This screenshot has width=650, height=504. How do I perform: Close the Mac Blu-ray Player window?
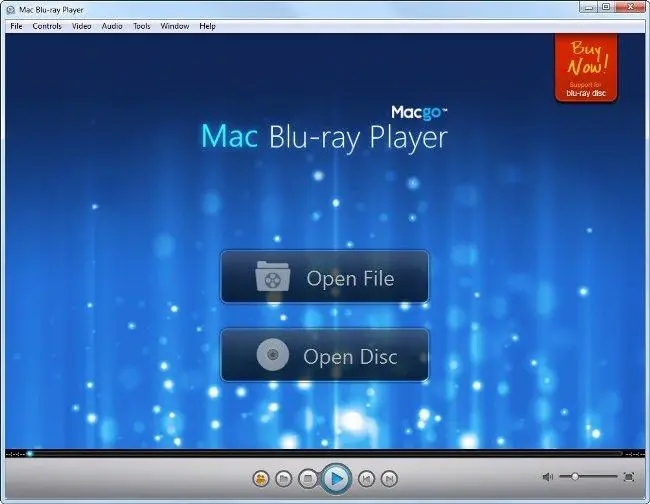tap(631, 7)
